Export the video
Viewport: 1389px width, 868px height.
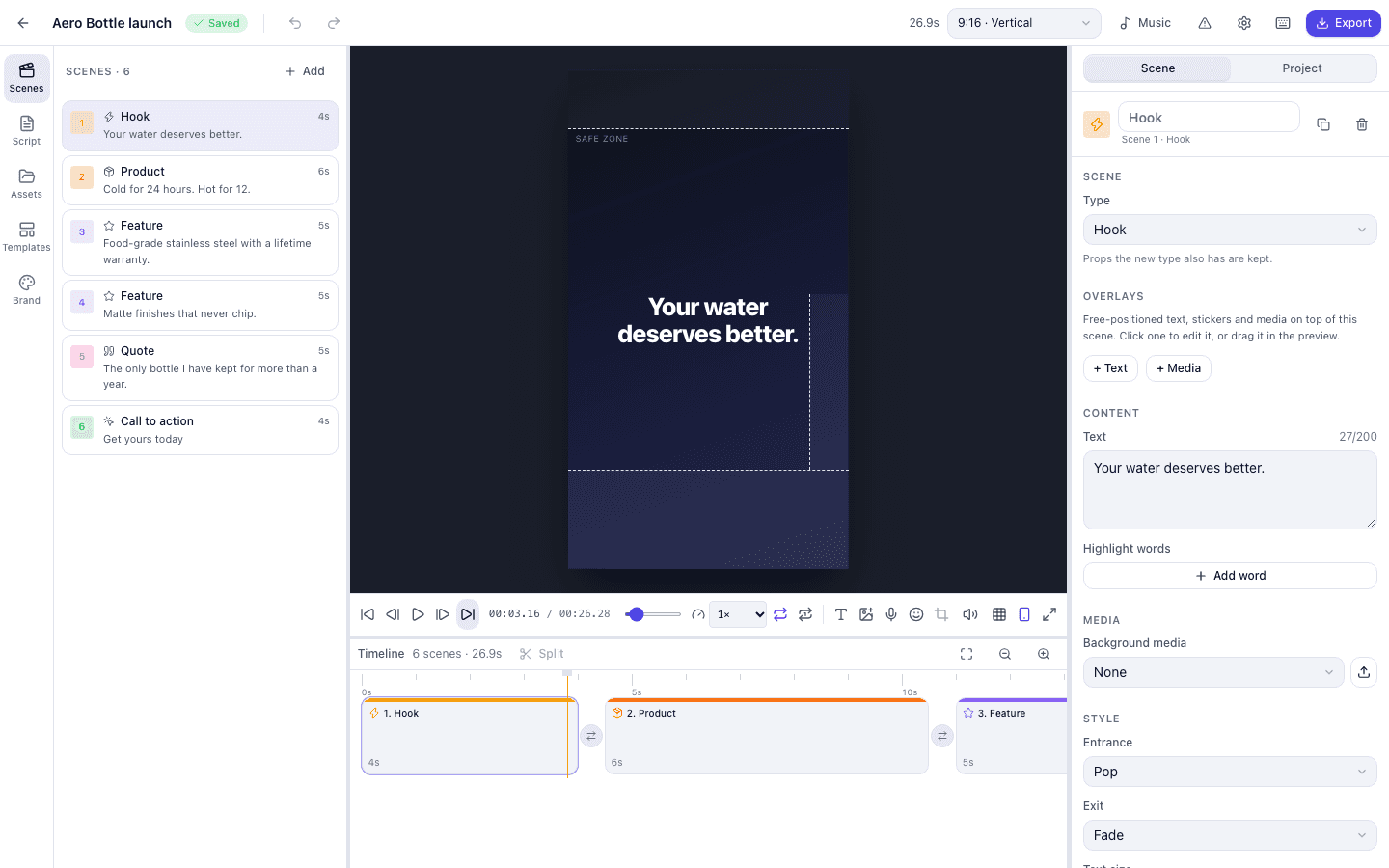tap(1344, 23)
